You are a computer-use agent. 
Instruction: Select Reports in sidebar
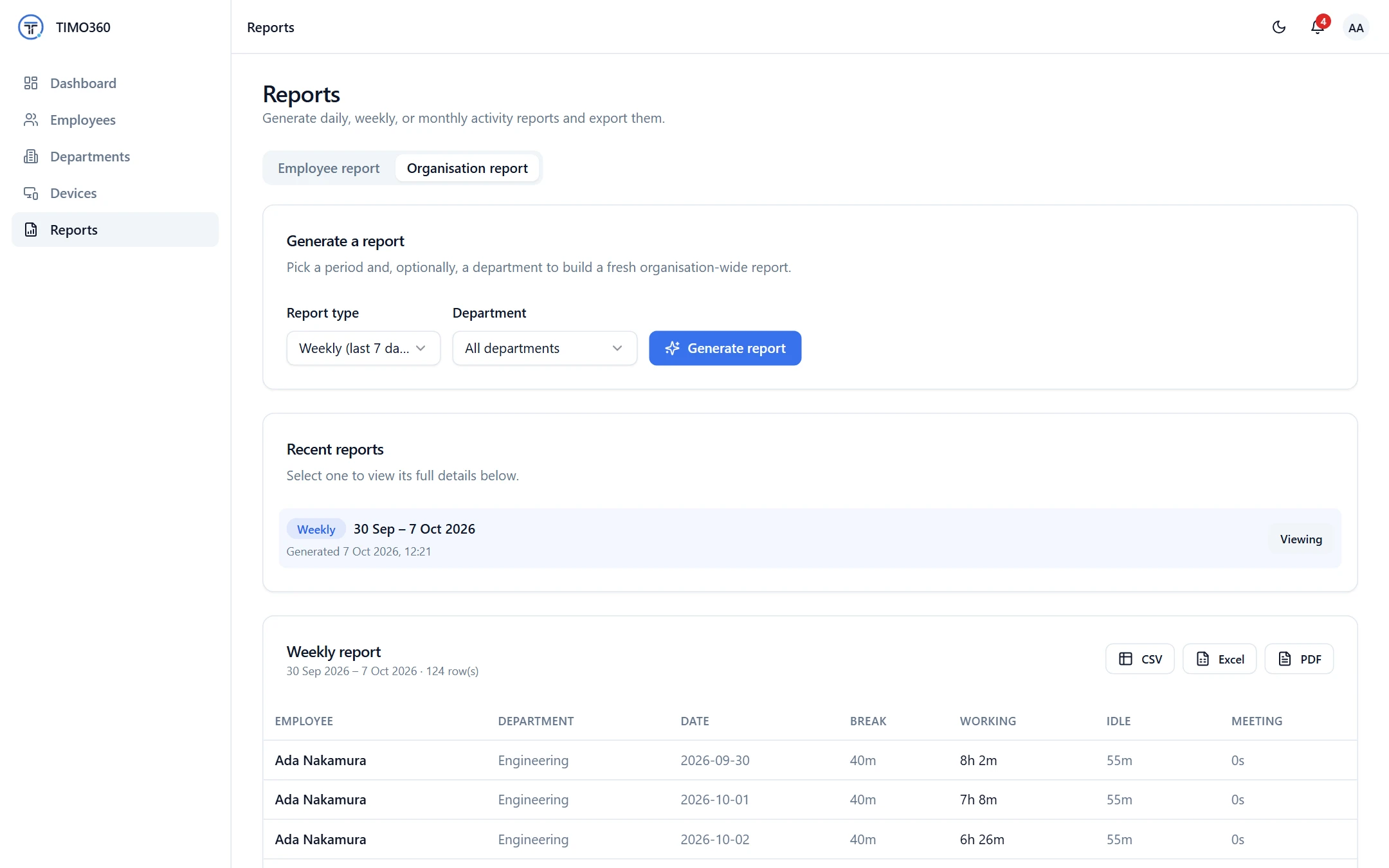[x=115, y=230]
